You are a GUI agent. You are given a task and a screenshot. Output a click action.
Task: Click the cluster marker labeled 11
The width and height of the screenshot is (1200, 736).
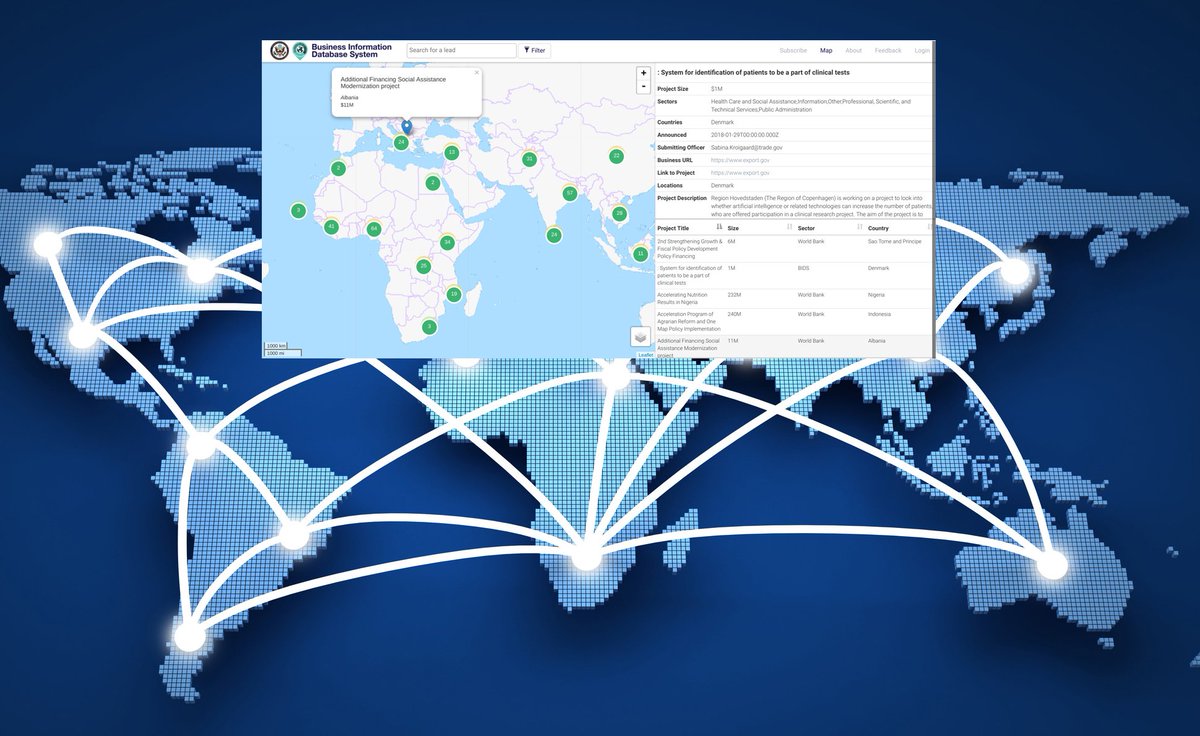[641, 254]
